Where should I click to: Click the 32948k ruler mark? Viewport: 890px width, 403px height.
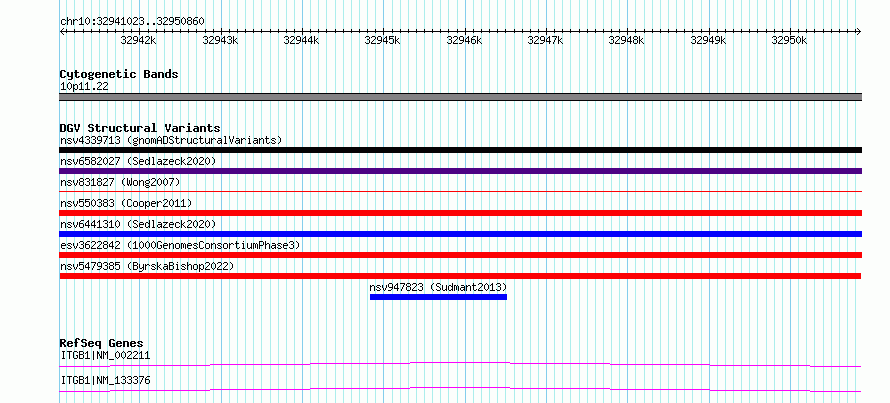[x=627, y=40]
